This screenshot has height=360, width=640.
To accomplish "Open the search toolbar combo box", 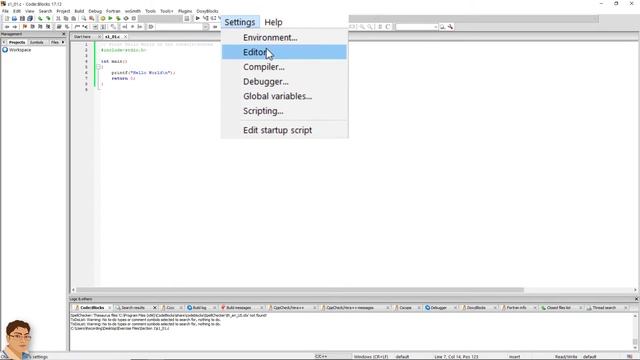I will pyautogui.click(x=416, y=27).
